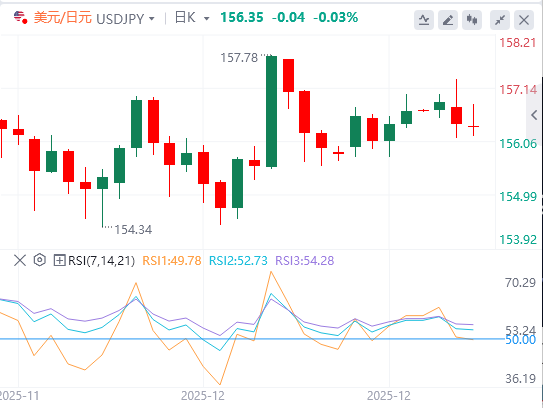Toggle the RSI2 cyan line label

(238, 260)
